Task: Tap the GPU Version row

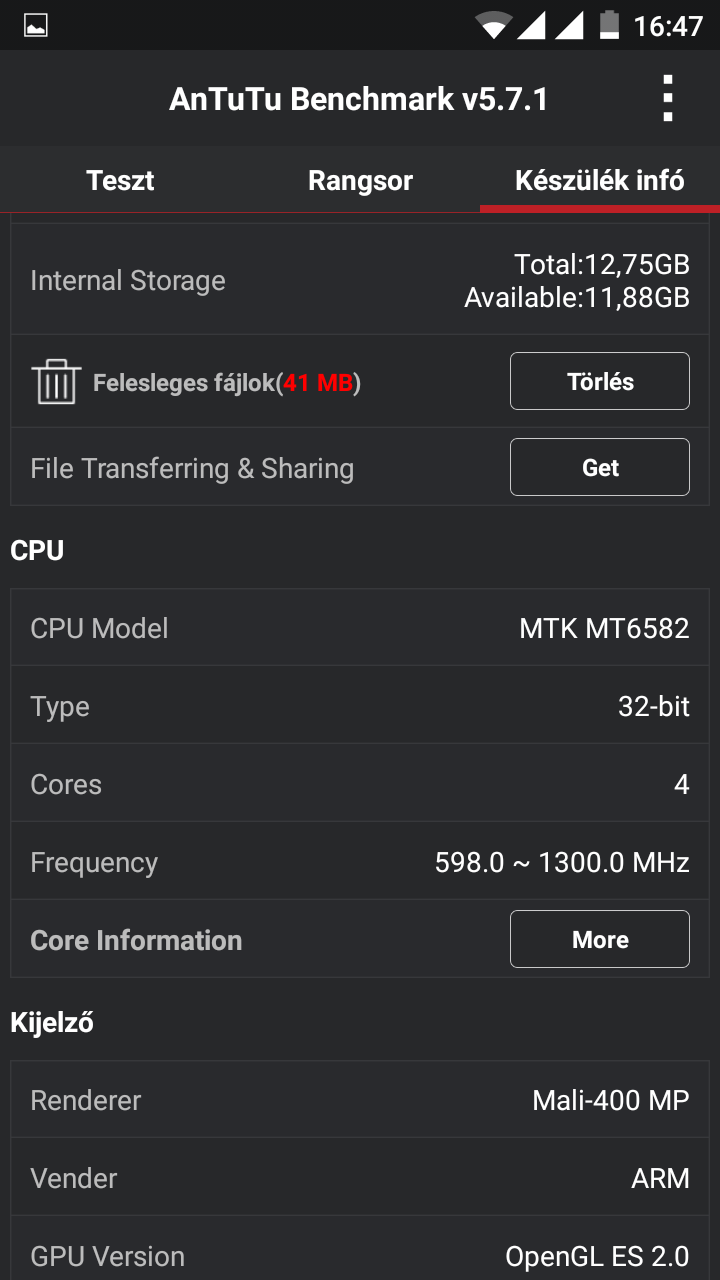Action: pyautogui.click(x=360, y=1255)
